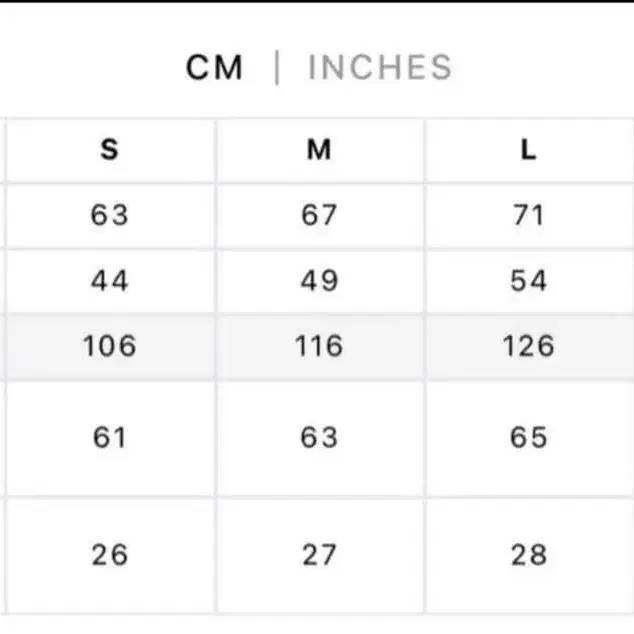634x634 pixels.
Task: Click the 63 cell in M column
Action: point(319,438)
